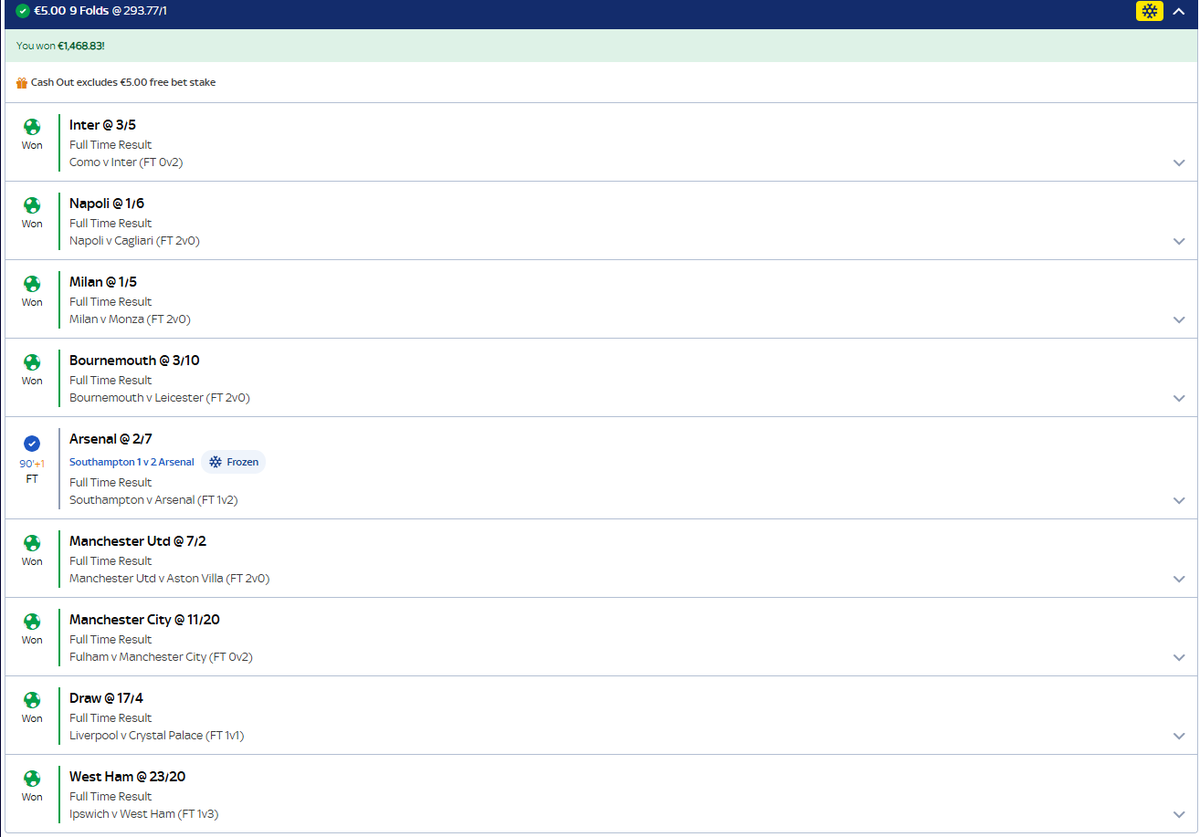
Task: Expand the Napoli v Cagliari selection details
Action: (x=1179, y=241)
